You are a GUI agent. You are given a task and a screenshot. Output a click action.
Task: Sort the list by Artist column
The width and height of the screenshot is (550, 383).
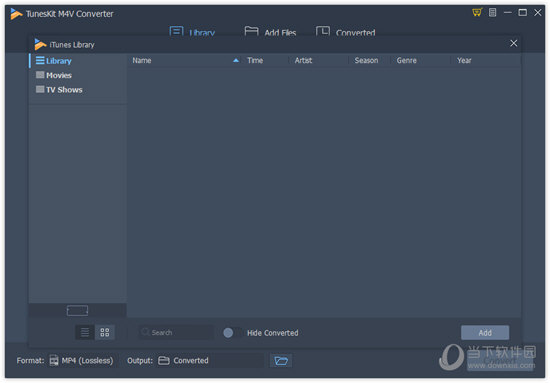coord(303,60)
